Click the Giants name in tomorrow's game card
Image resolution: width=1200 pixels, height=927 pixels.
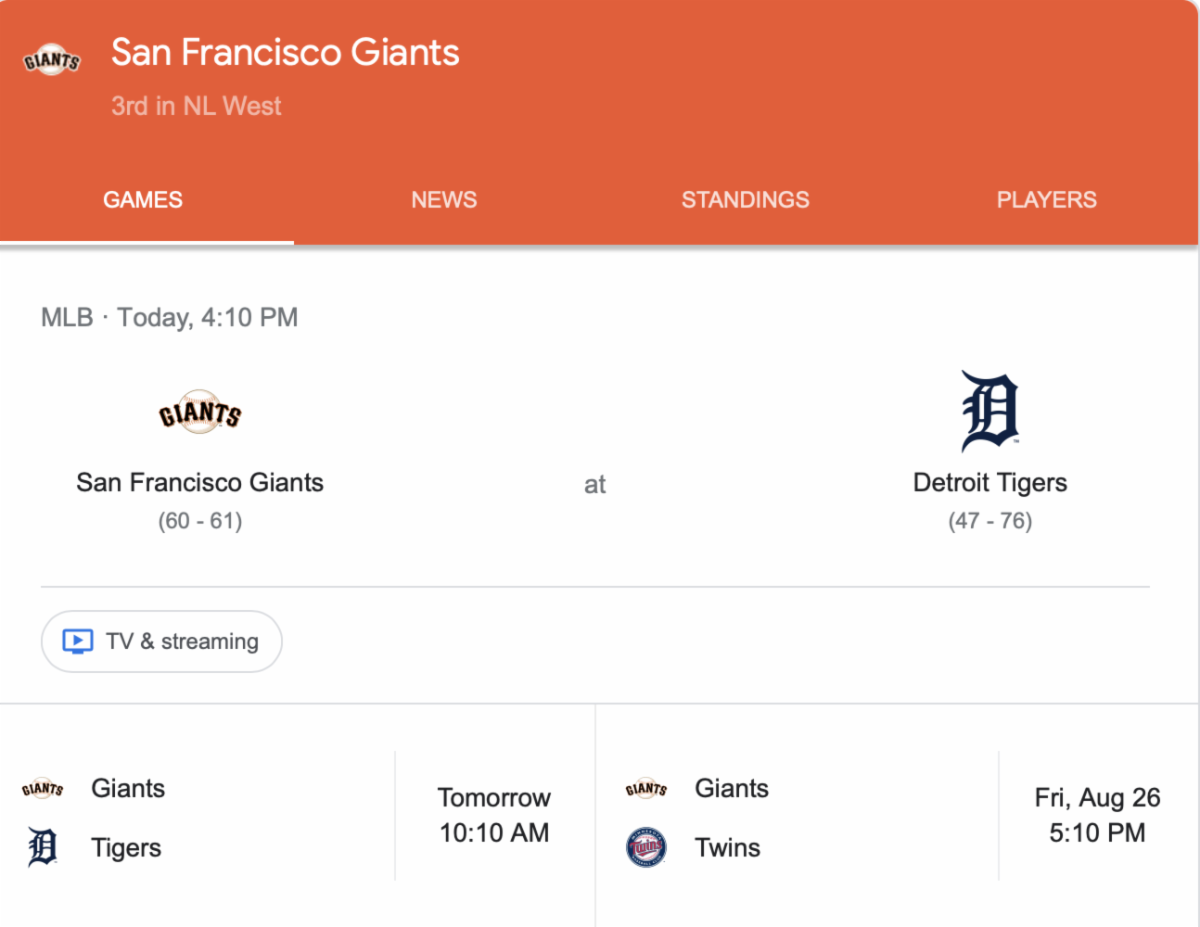click(128, 788)
